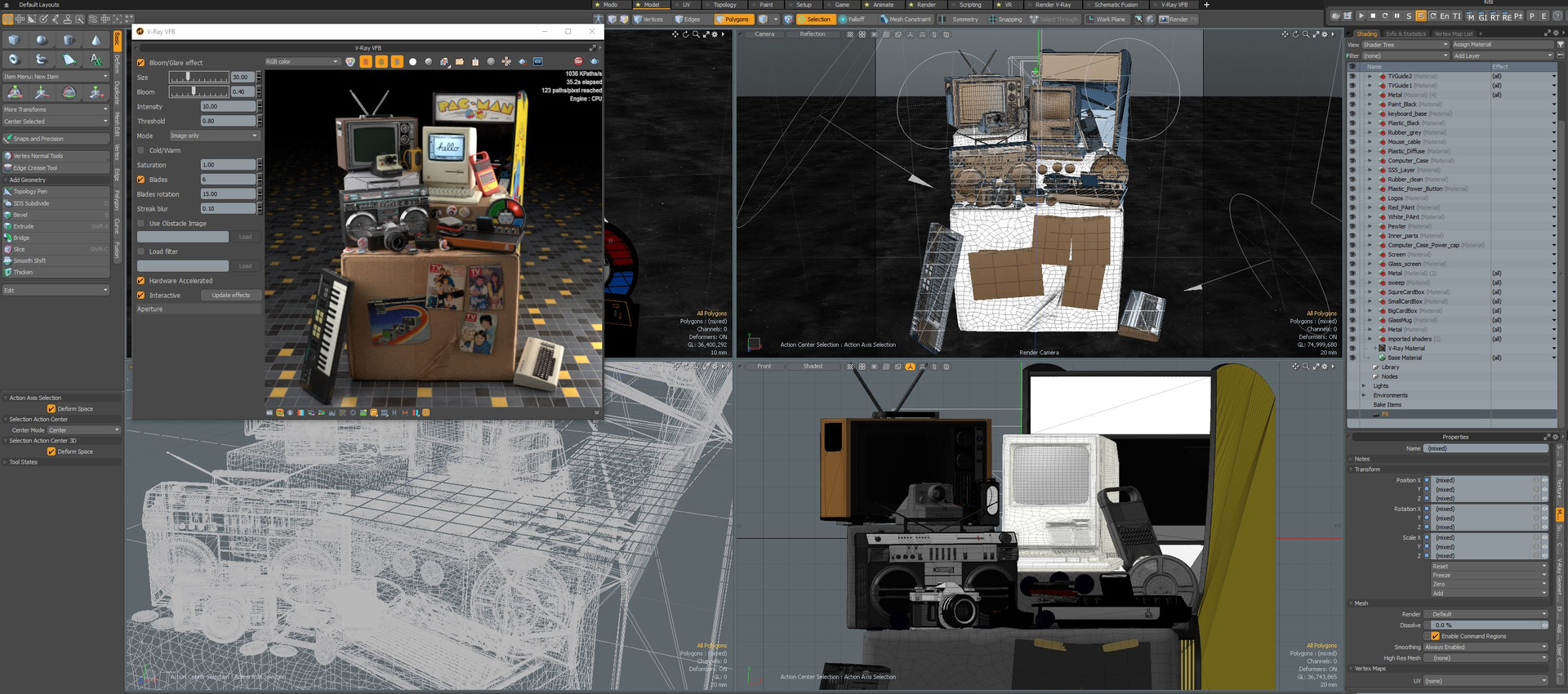
Task: Click the Symmetry button
Action: coord(961,19)
